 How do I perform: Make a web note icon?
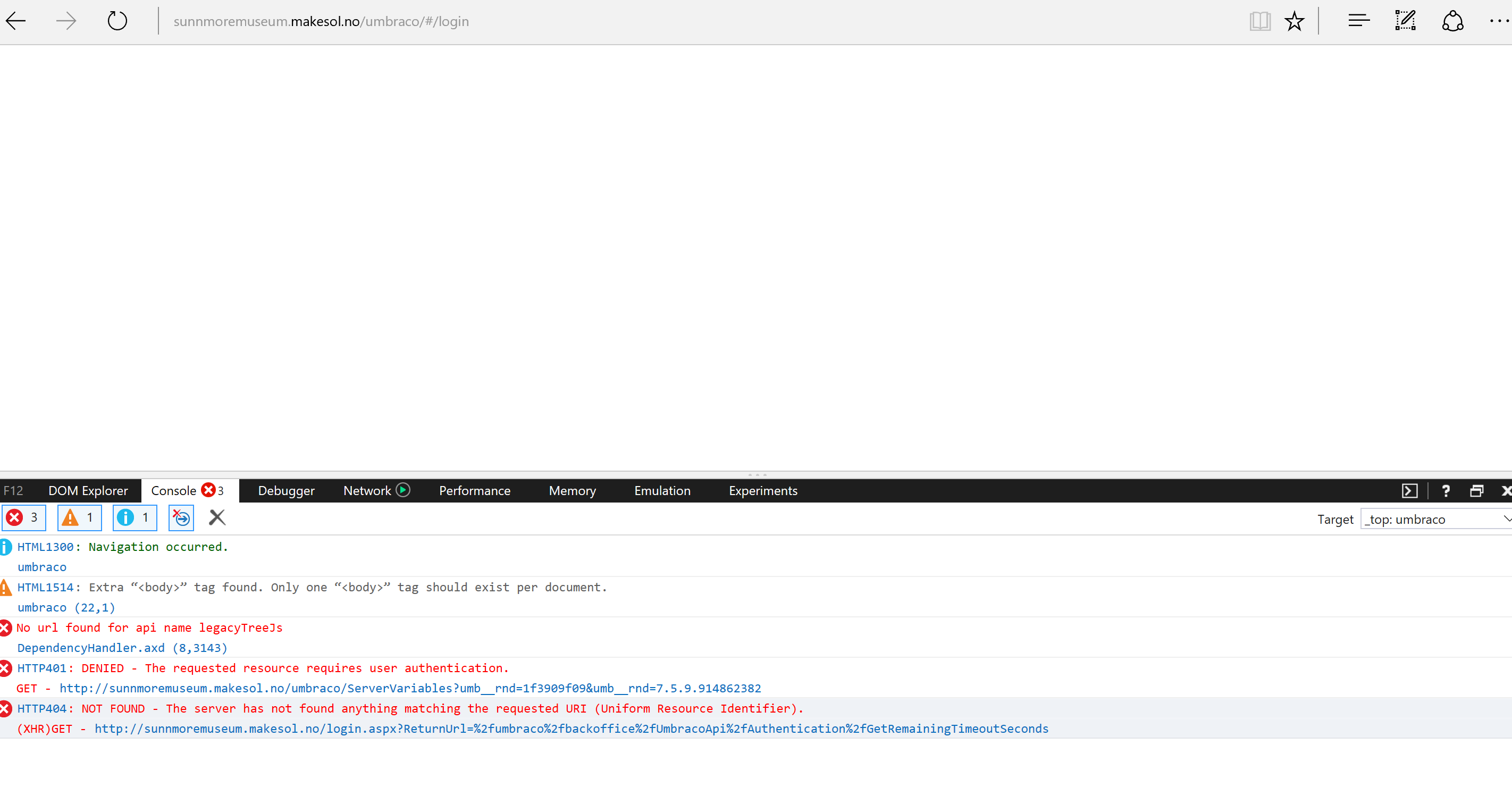1405,21
